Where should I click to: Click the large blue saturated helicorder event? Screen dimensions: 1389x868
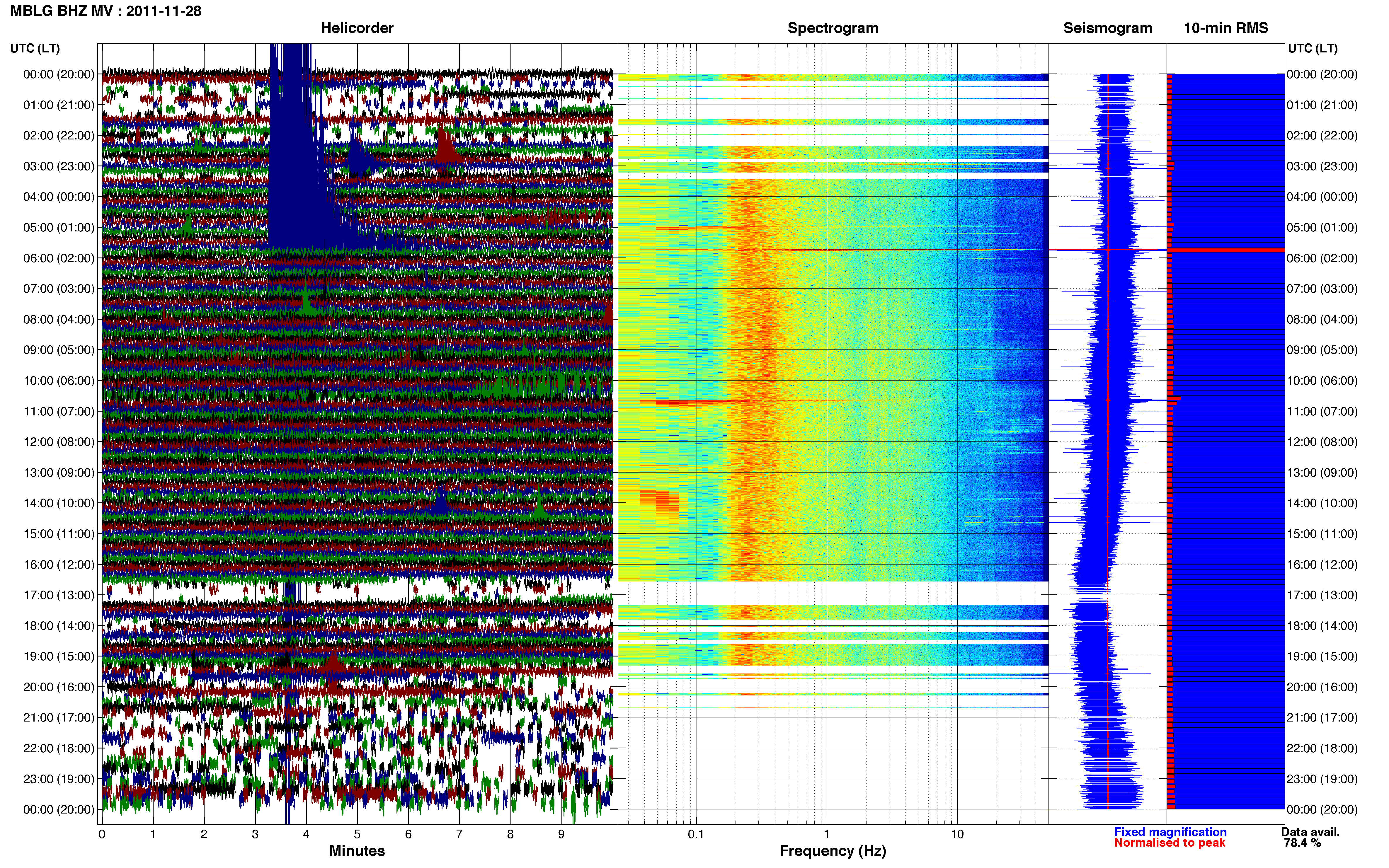click(x=299, y=149)
